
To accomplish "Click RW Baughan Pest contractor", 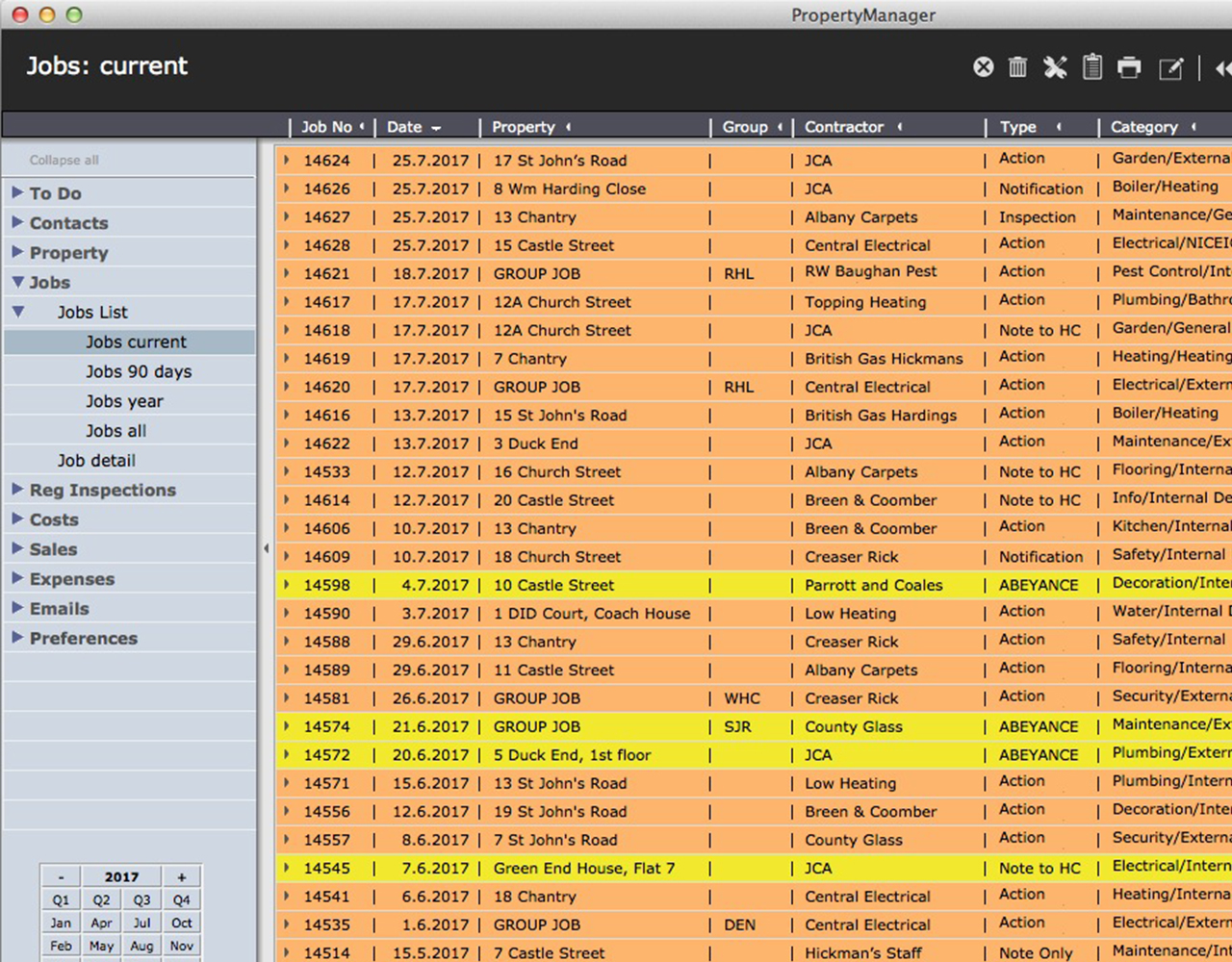I will [x=871, y=271].
